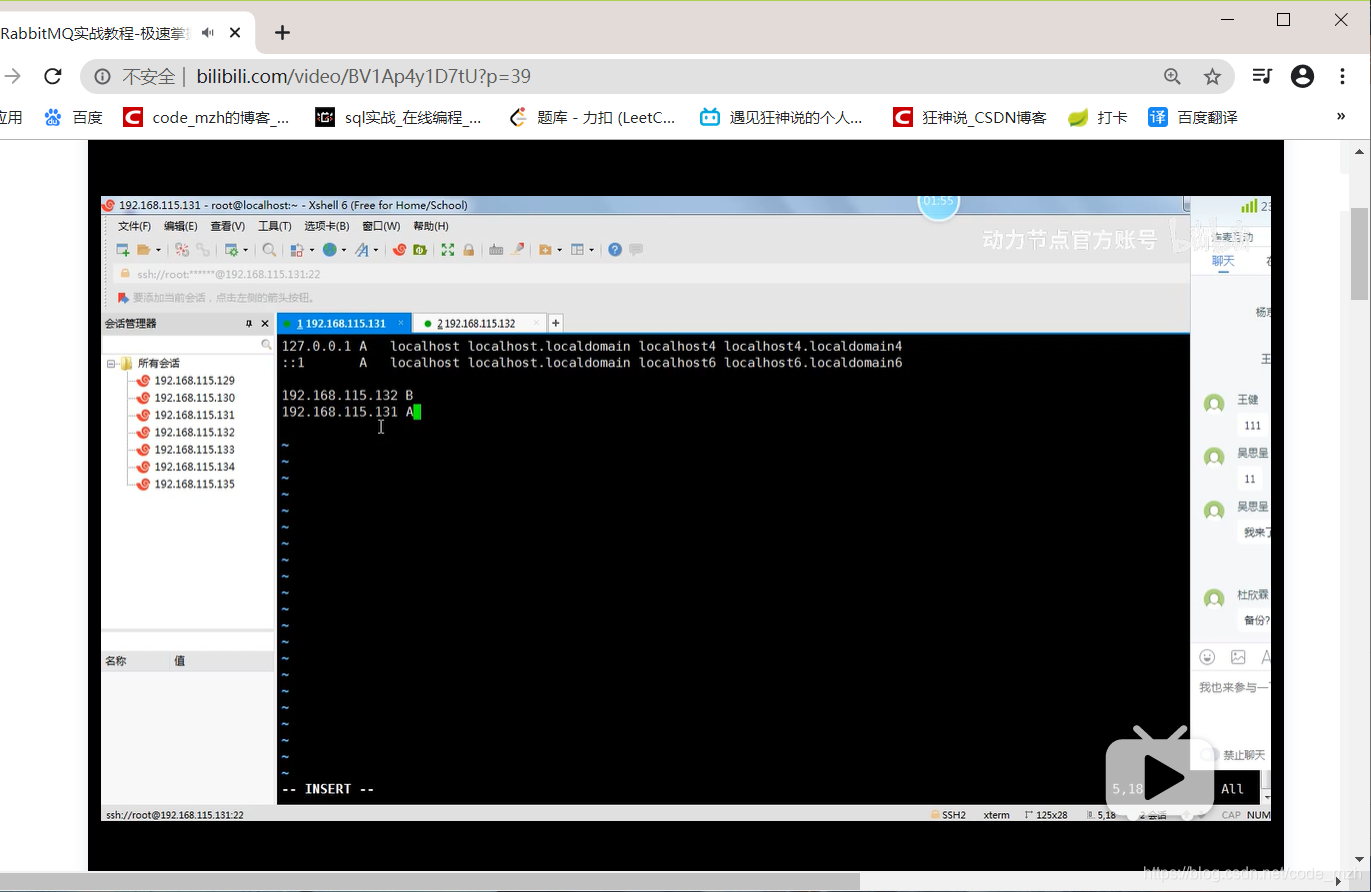Open the 题库 - 力扣 bookmark
Viewport: 1371px width, 892px height.
(x=592, y=117)
